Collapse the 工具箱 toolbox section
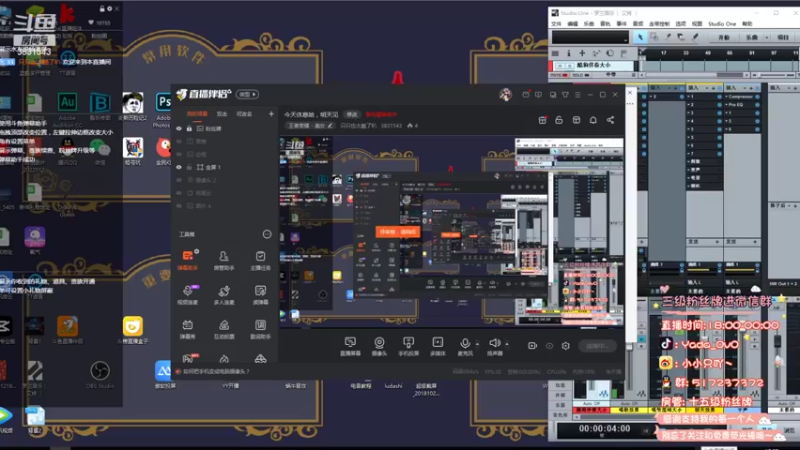 pyautogui.click(x=267, y=234)
